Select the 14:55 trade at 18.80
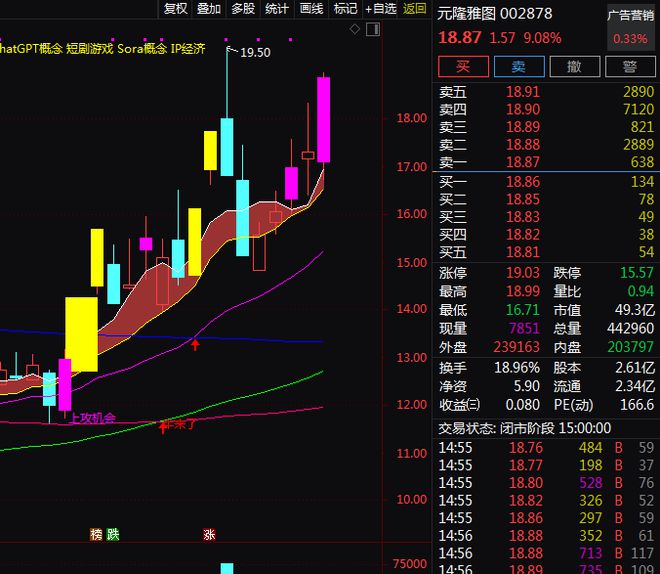The image size is (660, 574). click(x=546, y=483)
